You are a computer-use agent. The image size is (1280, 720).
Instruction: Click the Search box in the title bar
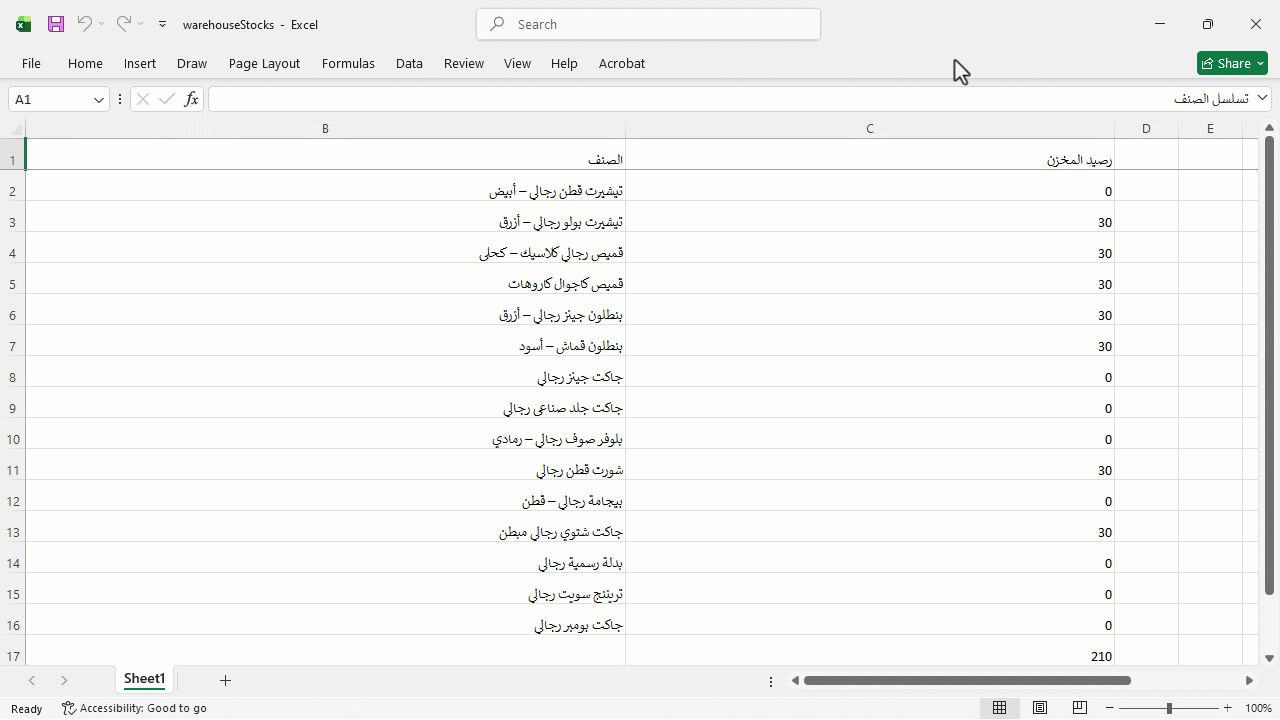click(649, 24)
